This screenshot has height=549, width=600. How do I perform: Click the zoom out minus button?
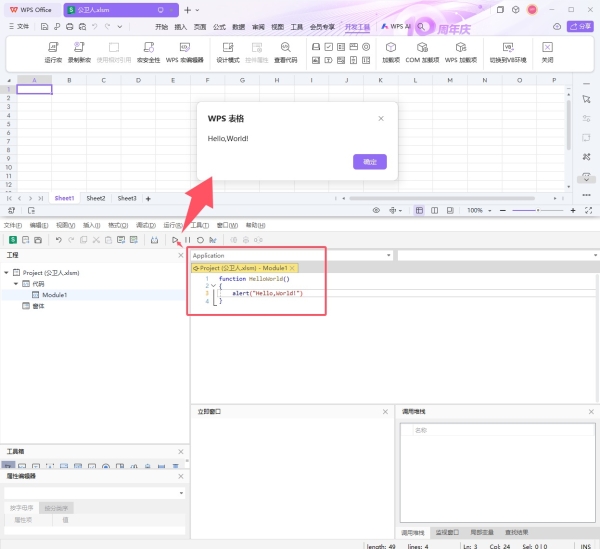click(x=503, y=210)
